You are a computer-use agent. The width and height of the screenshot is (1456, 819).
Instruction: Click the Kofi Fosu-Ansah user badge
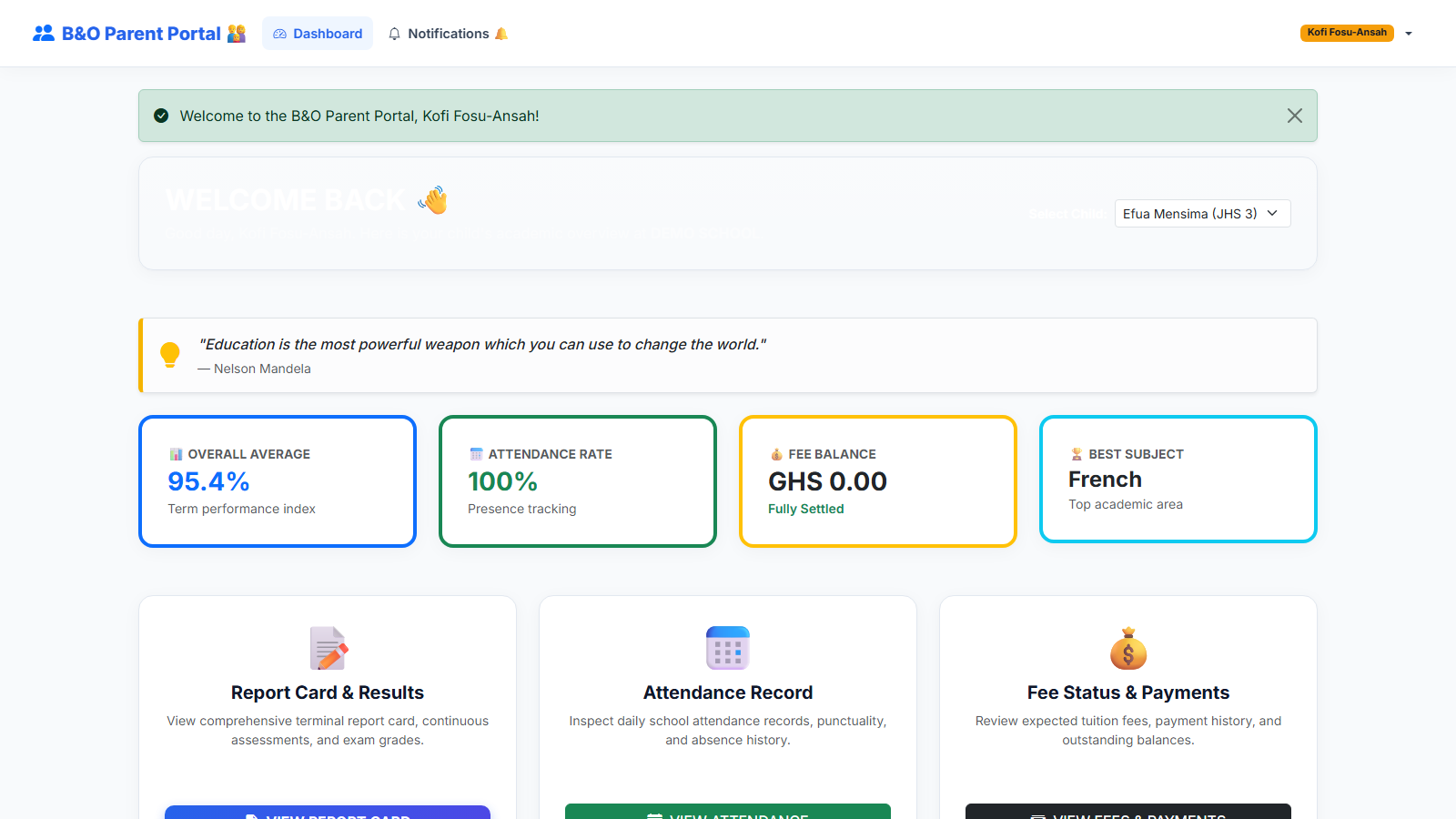(x=1347, y=33)
